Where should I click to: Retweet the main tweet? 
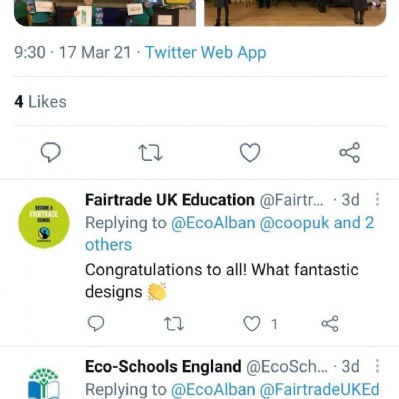click(150, 153)
